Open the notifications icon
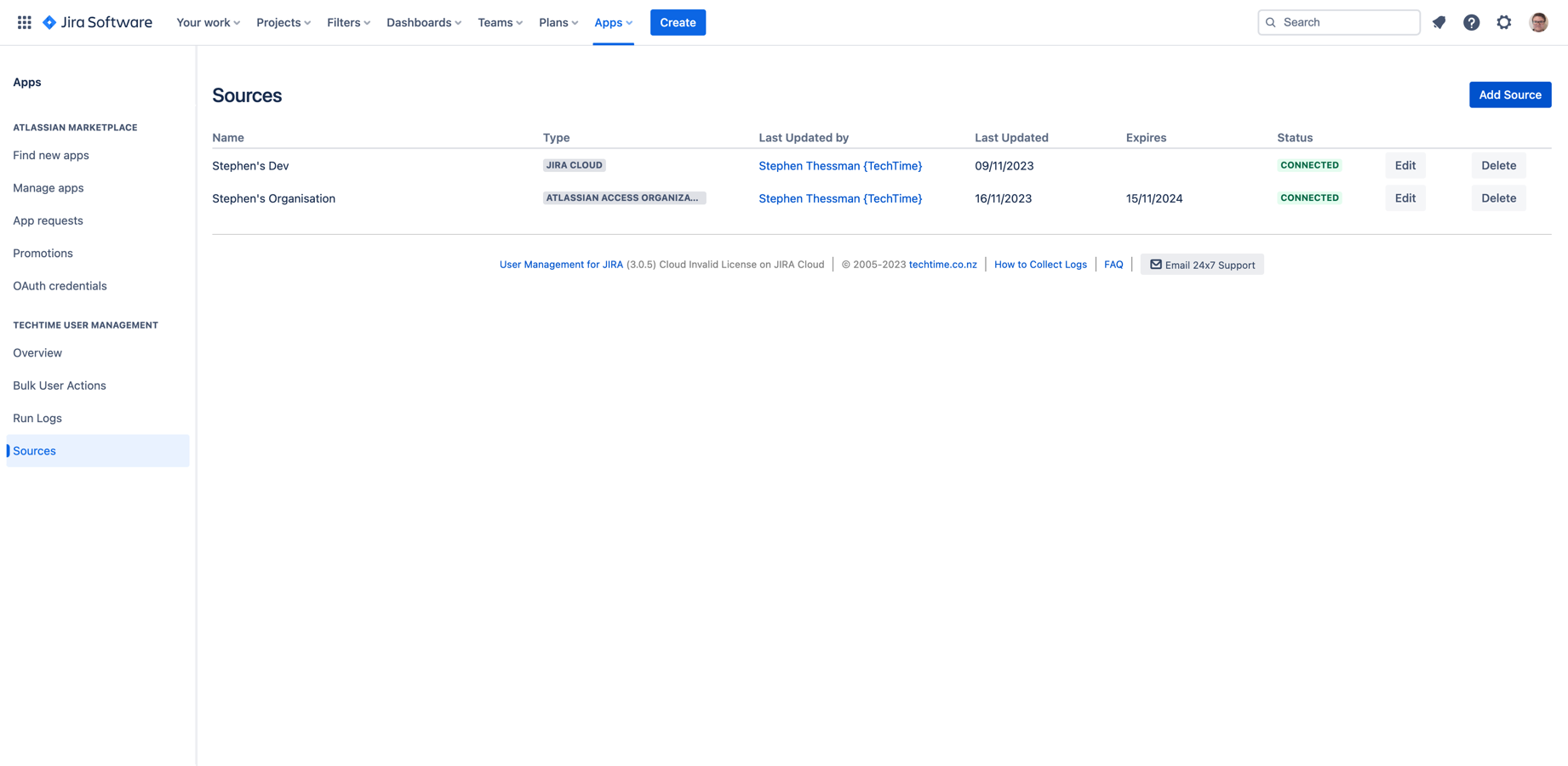This screenshot has height=766, width=1568. (1439, 22)
